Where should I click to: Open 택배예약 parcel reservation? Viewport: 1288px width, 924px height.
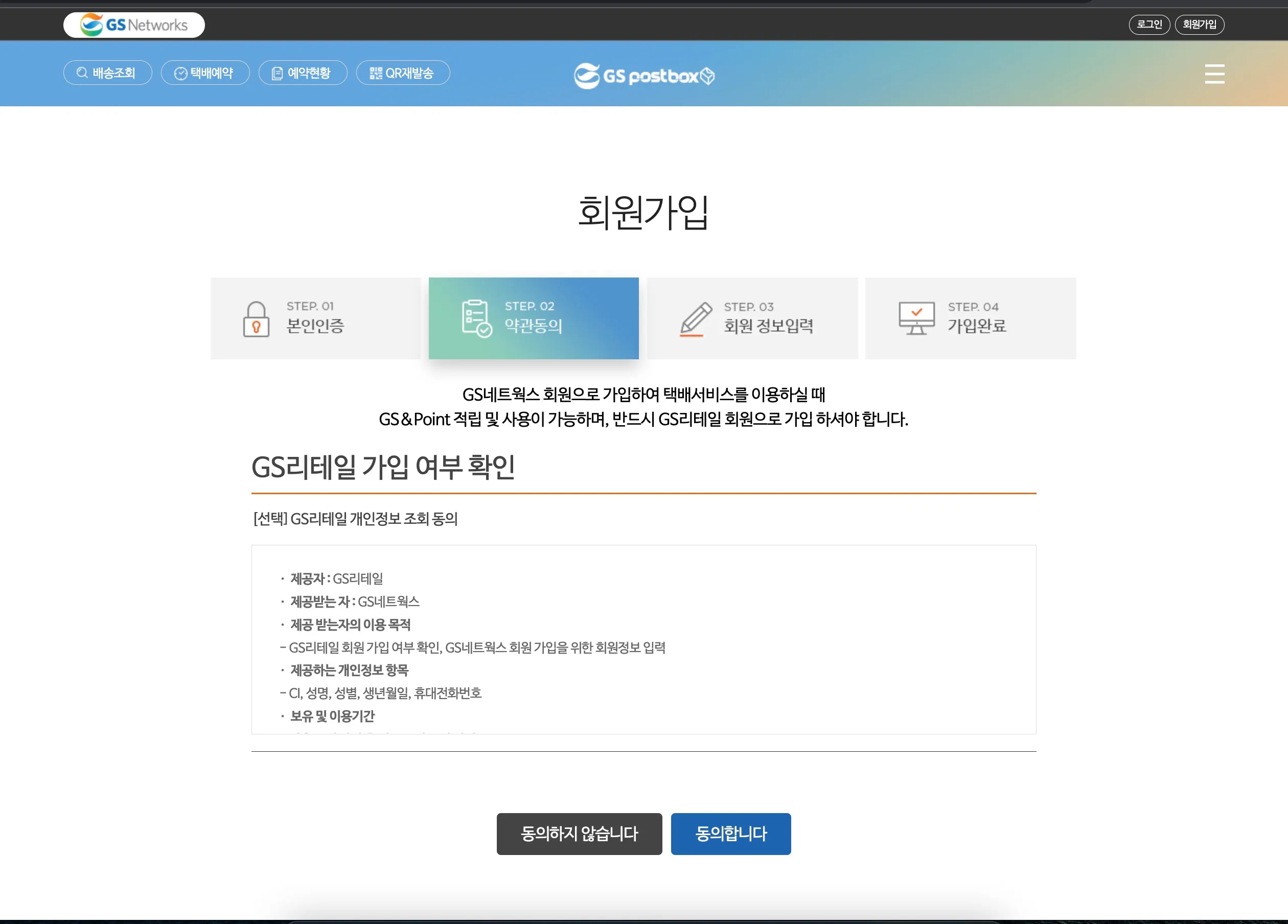[x=205, y=73]
